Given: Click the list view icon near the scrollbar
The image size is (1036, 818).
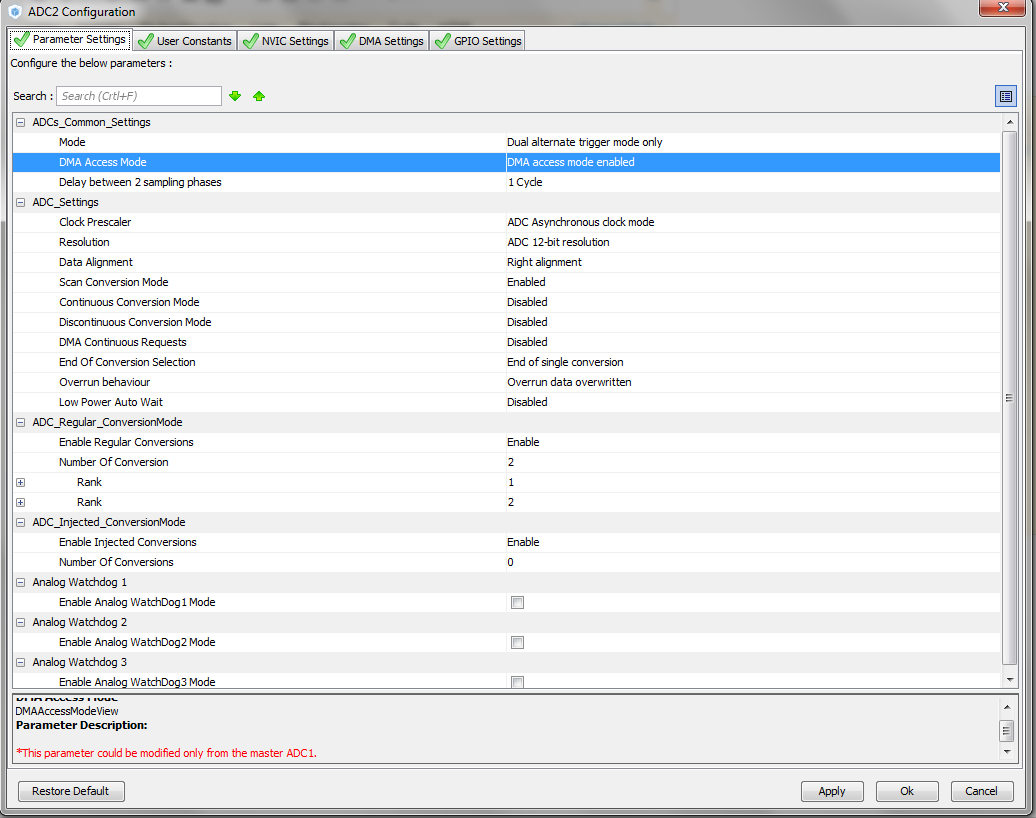Looking at the screenshot, I should tap(1006, 95).
